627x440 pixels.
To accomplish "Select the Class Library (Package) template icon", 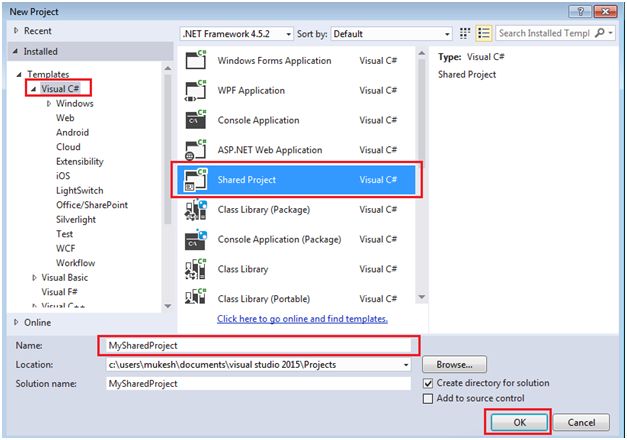I will coord(196,209).
